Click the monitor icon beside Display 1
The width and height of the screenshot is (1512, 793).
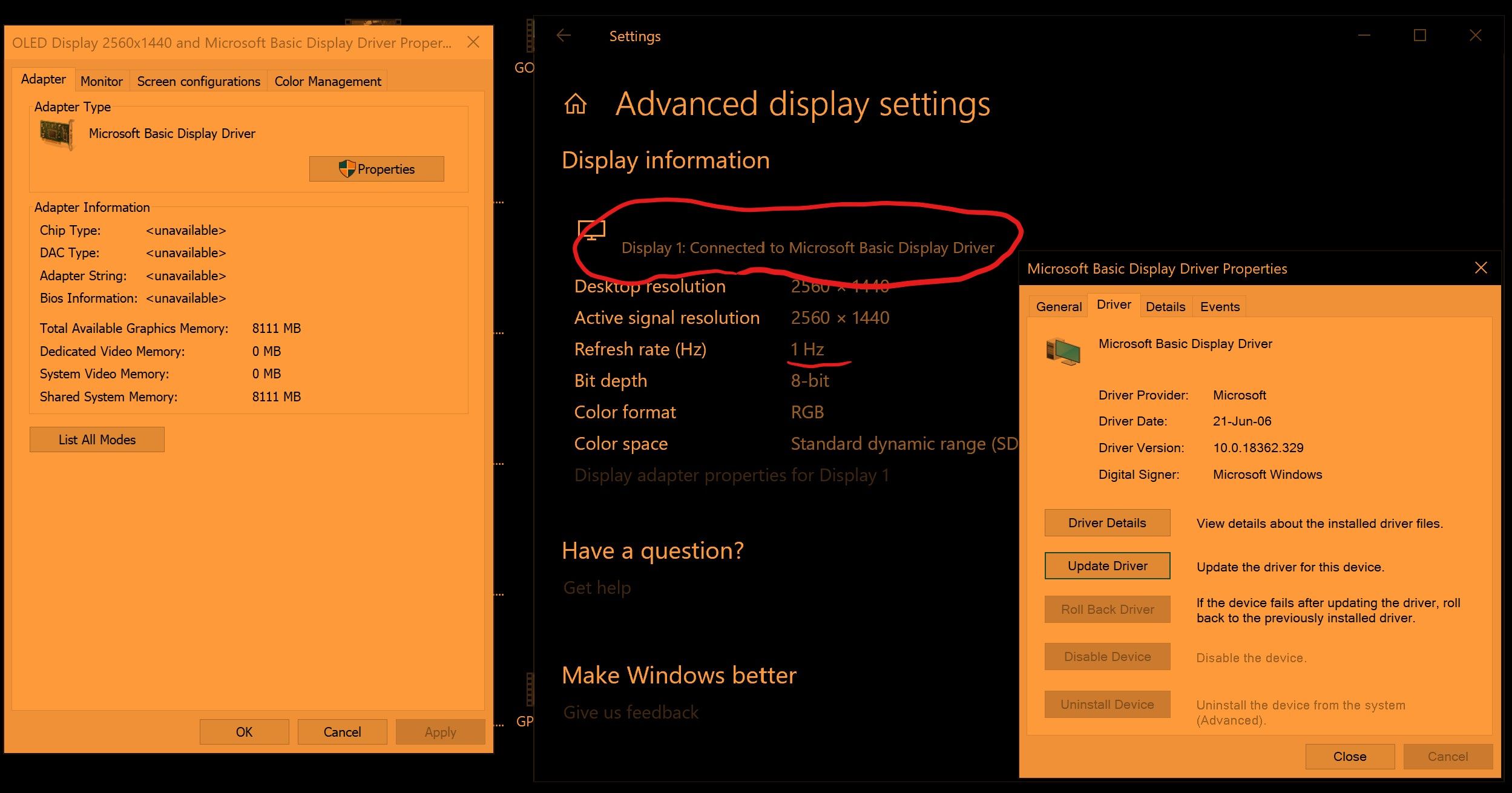[x=591, y=231]
